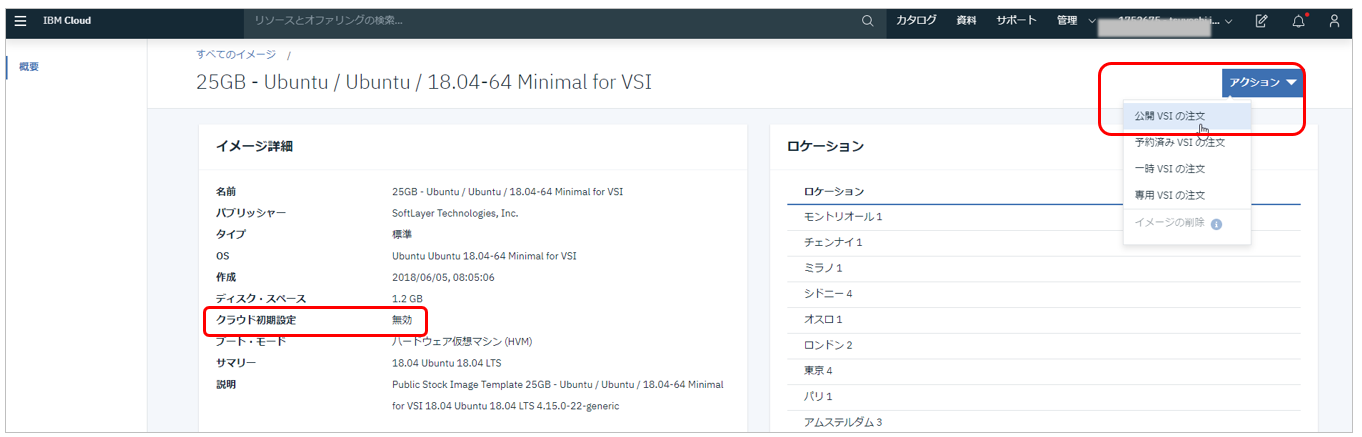Open the hamburger navigation menu

(x=20, y=20)
